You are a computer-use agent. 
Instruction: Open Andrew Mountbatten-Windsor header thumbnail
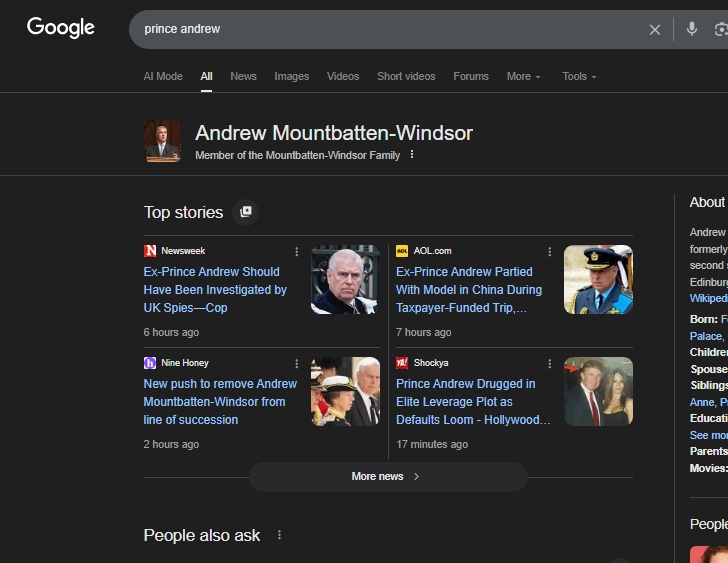(162, 142)
